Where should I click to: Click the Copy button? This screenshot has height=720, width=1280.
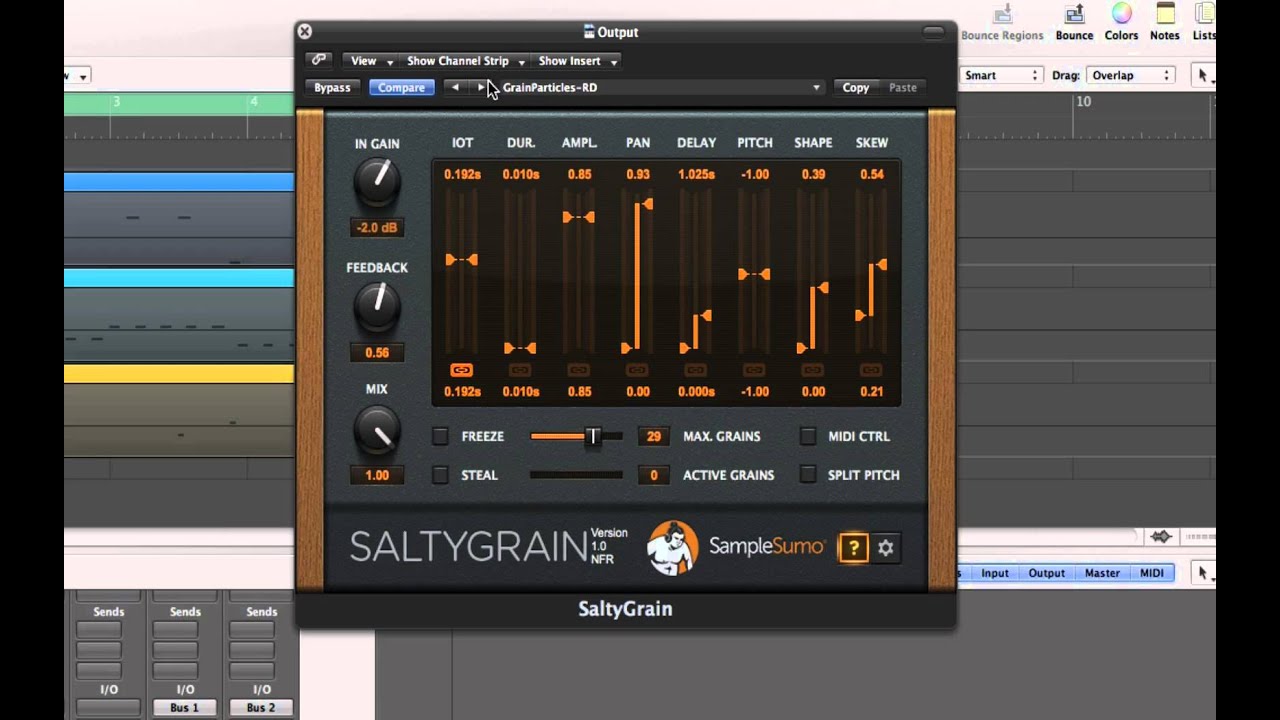(856, 88)
